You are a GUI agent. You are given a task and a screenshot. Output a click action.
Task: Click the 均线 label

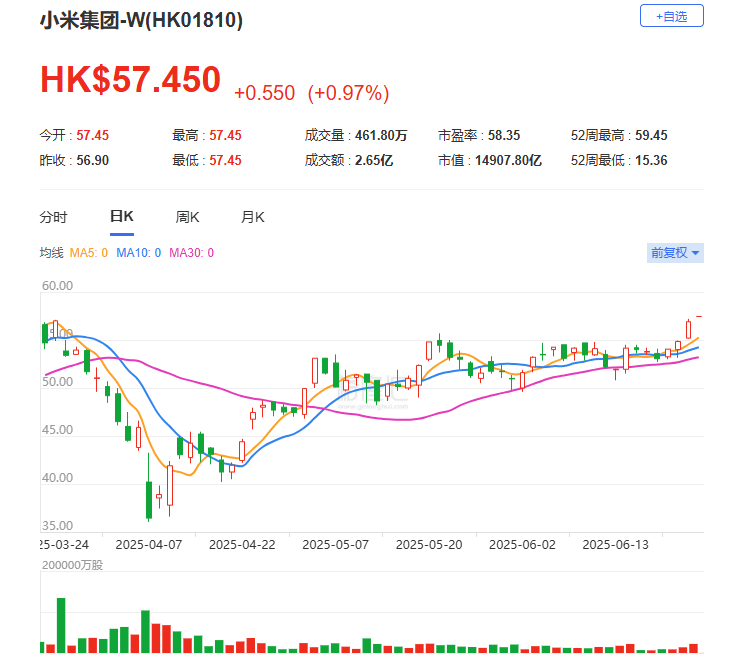tap(51, 253)
